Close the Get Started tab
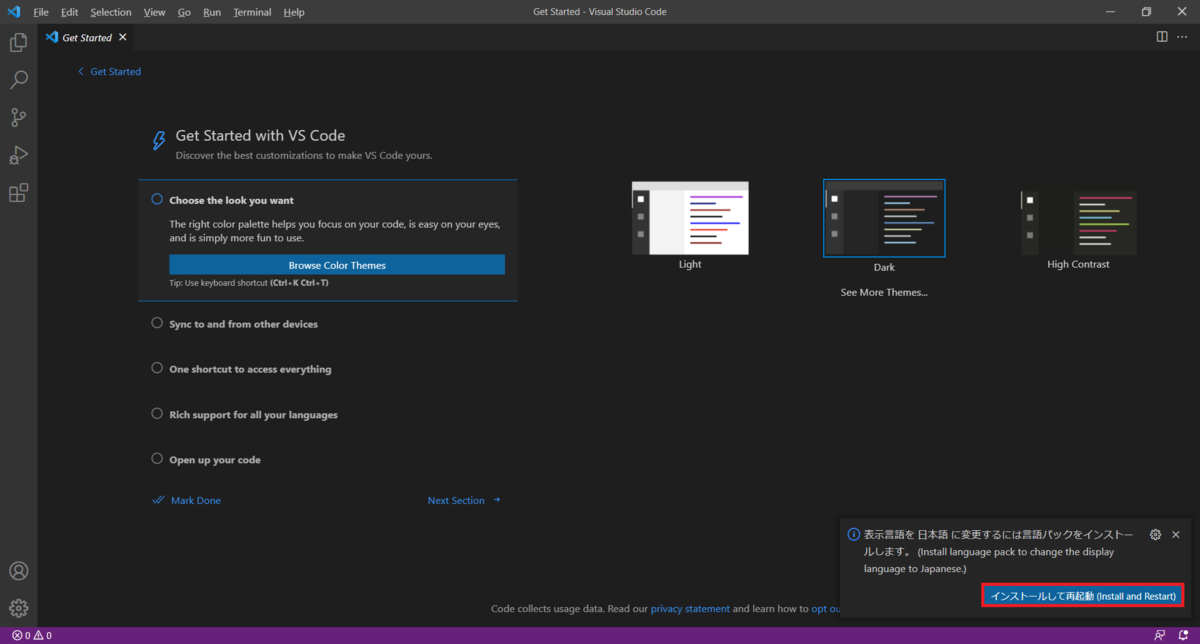 pos(123,37)
